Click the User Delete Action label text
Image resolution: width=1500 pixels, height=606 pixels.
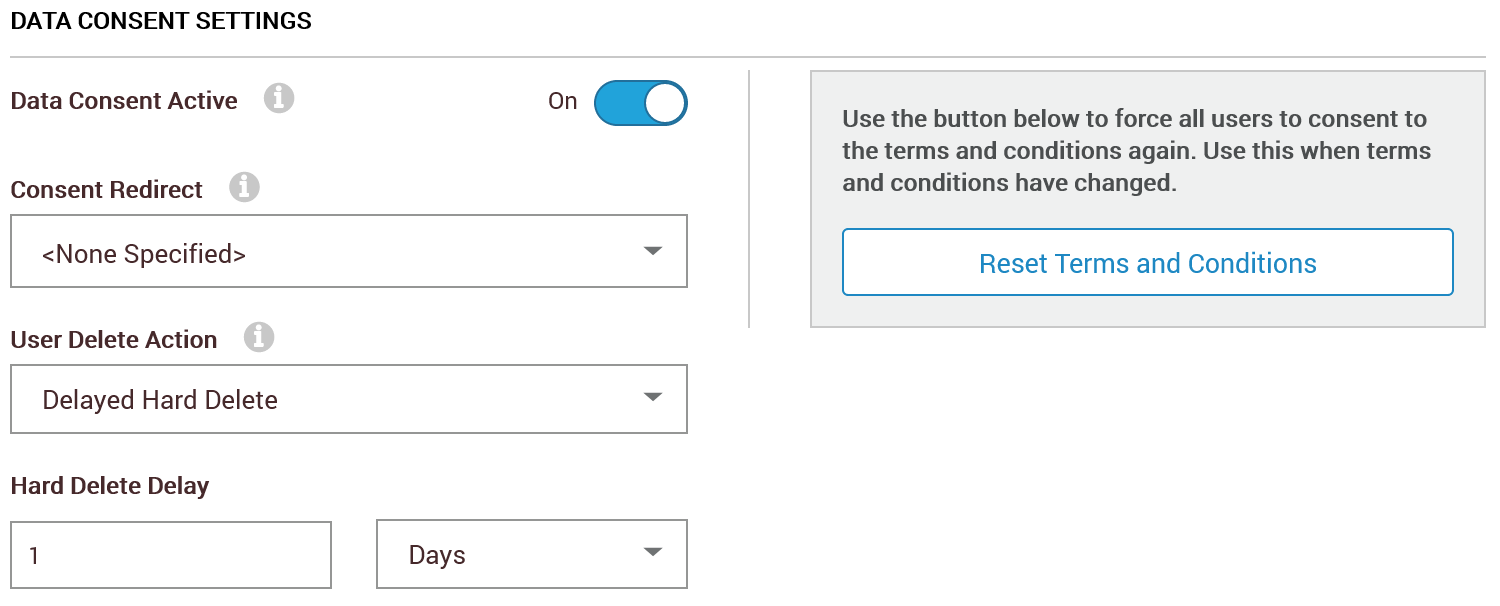tap(114, 340)
